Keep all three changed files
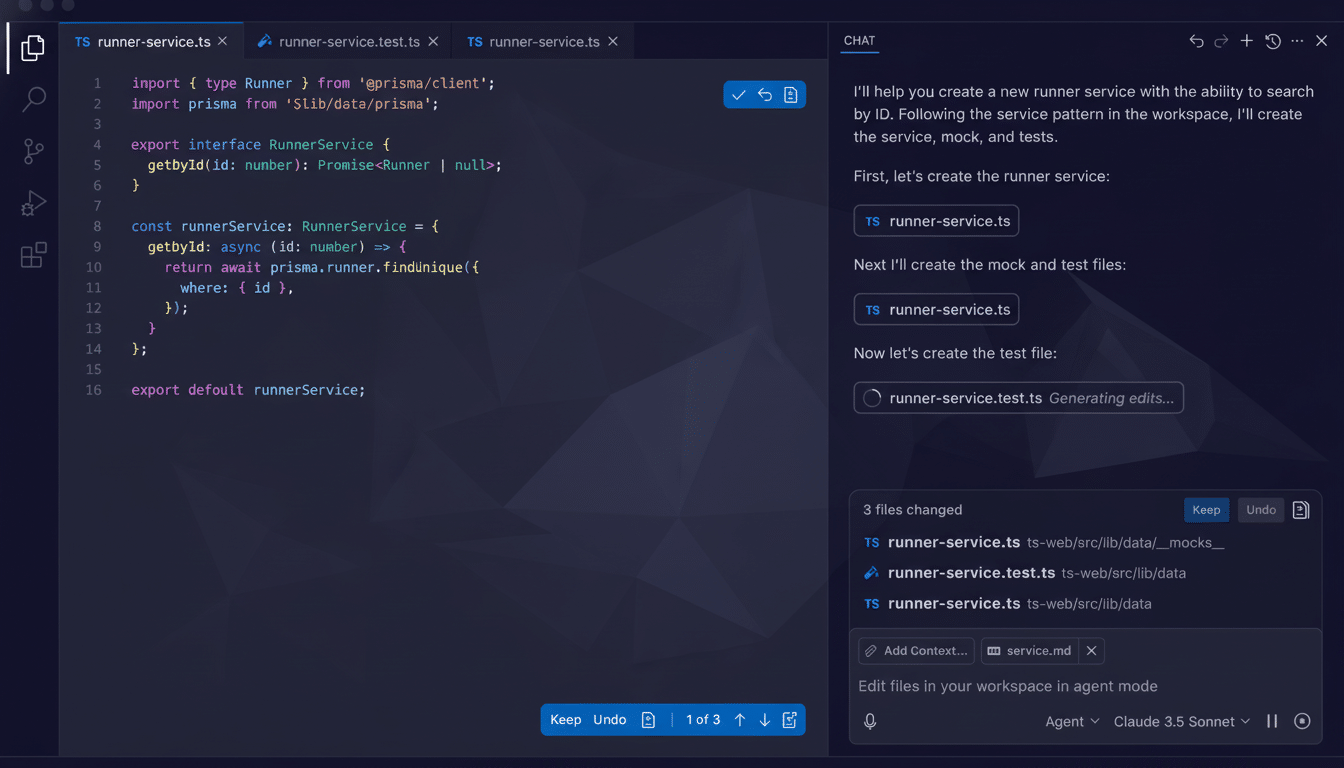This screenshot has height=768, width=1344. tap(1206, 509)
